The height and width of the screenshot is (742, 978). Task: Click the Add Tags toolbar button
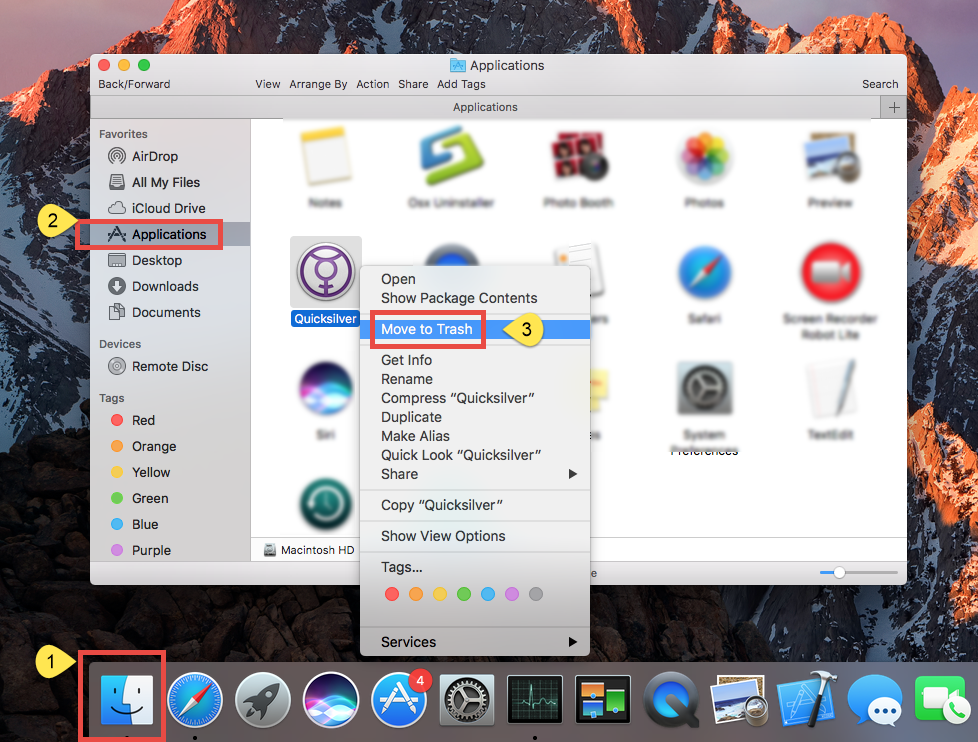tap(461, 84)
